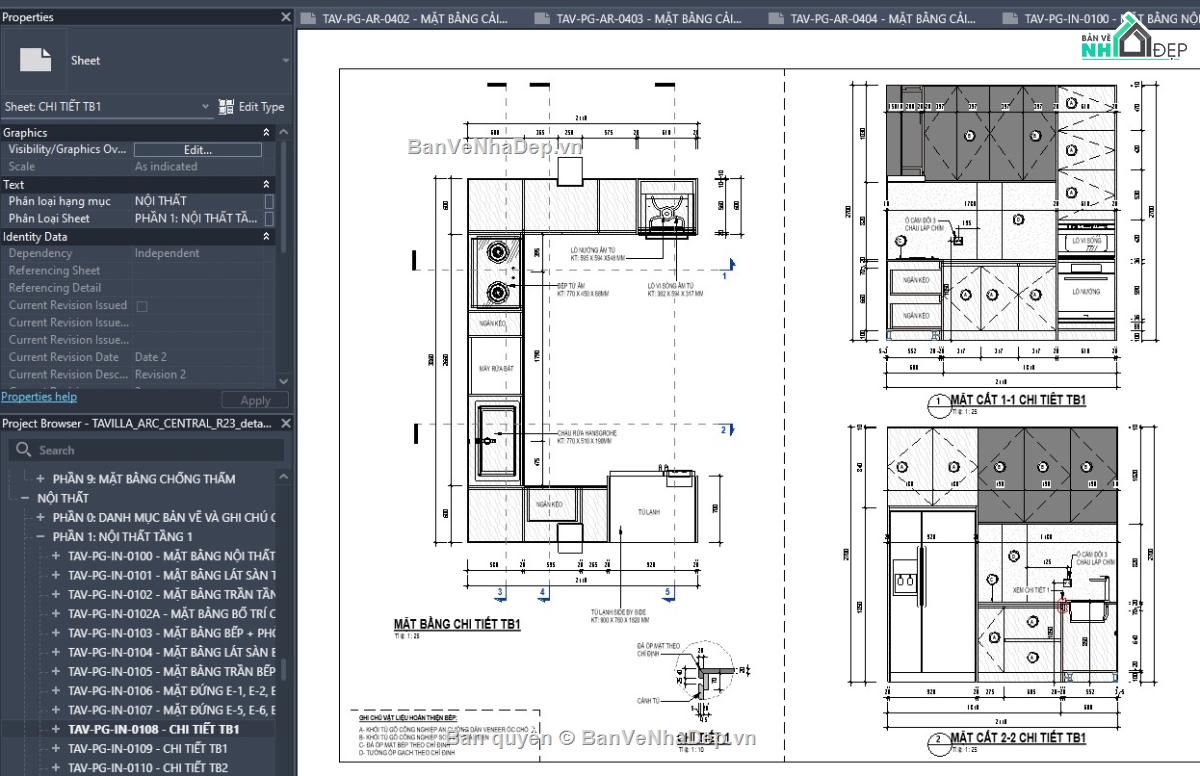Click sheet icon of TAV-PG-AR-0404 tab

[x=776, y=19]
